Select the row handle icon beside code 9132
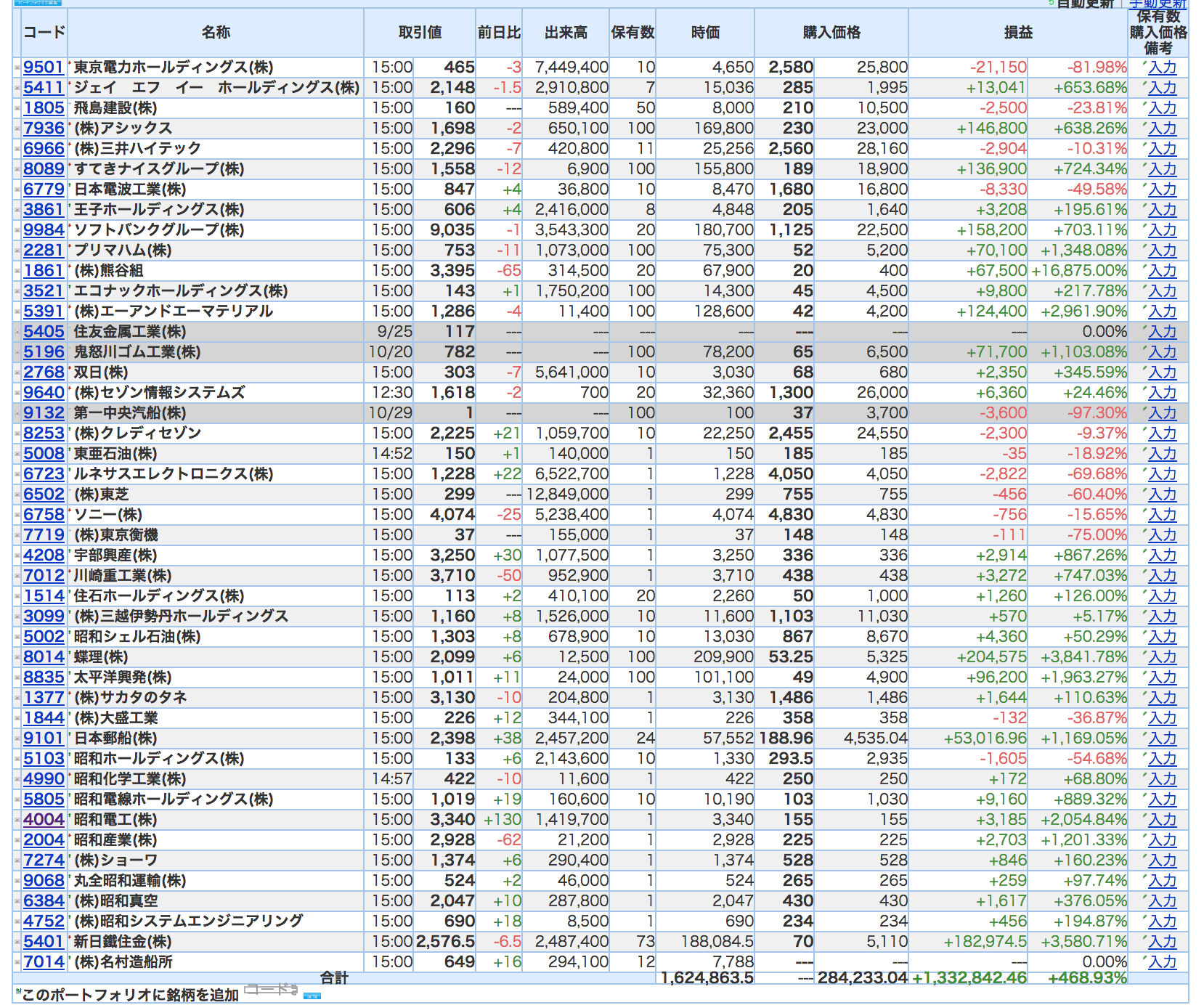 pos(17,413)
